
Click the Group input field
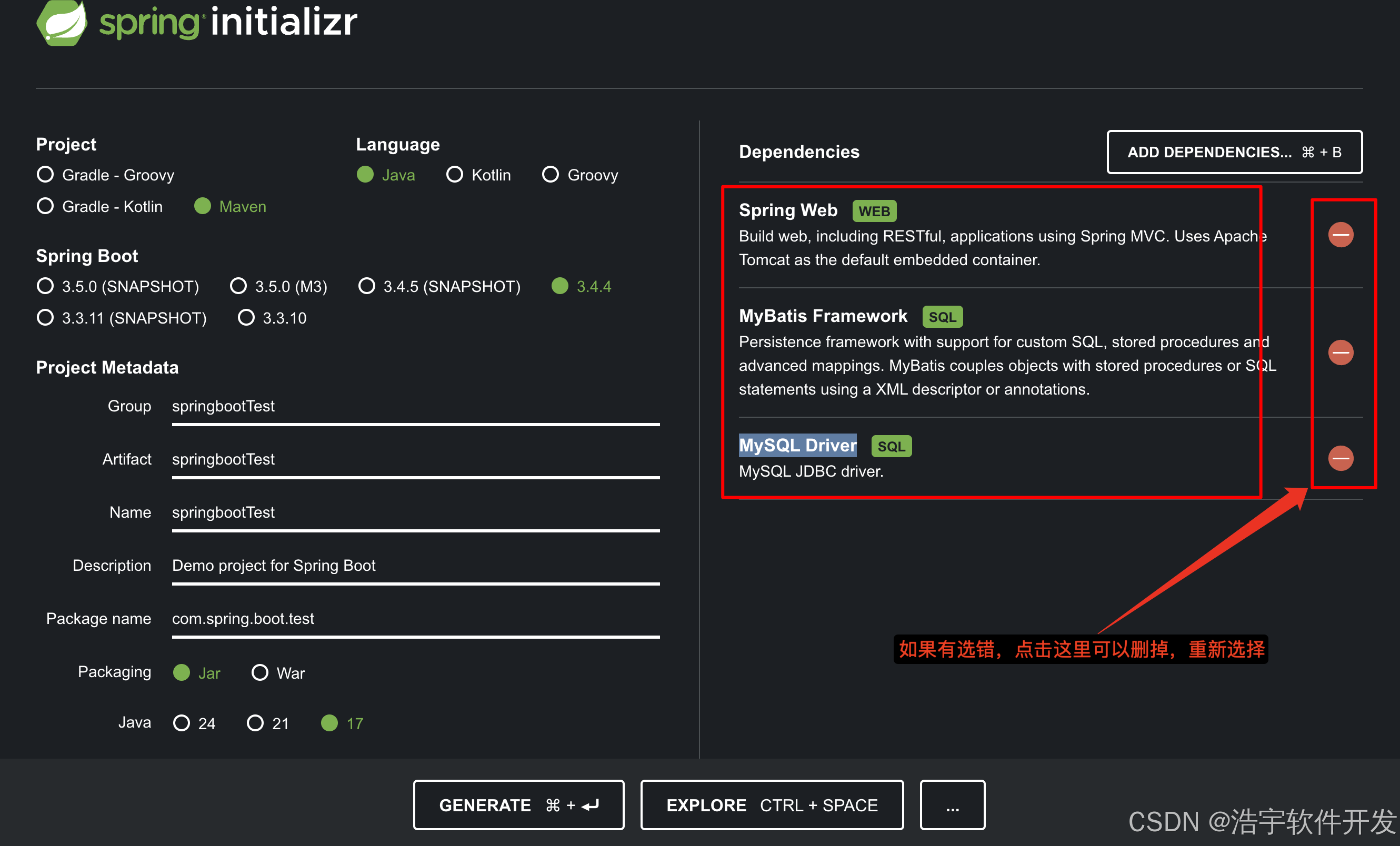coord(415,407)
